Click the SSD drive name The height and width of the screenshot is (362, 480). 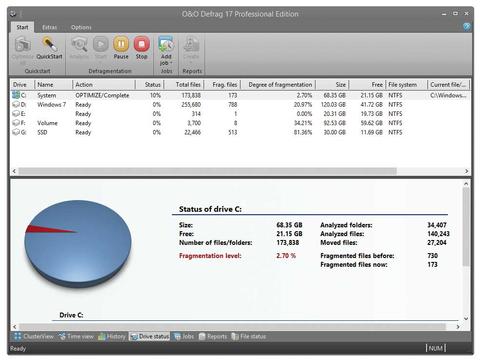42,133
